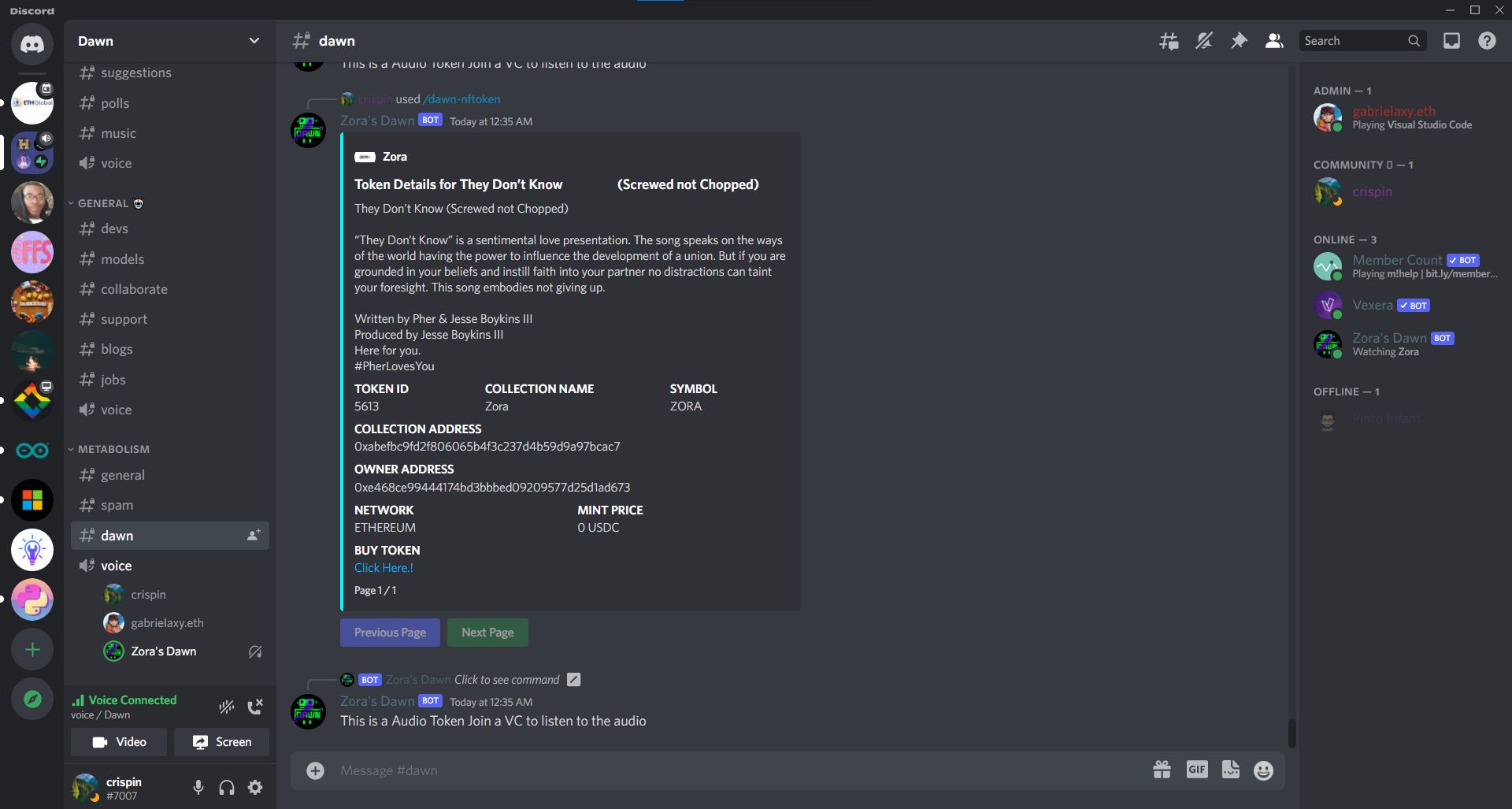Open the lightbulb icon server
The height and width of the screenshot is (809, 1512).
pyautogui.click(x=32, y=550)
